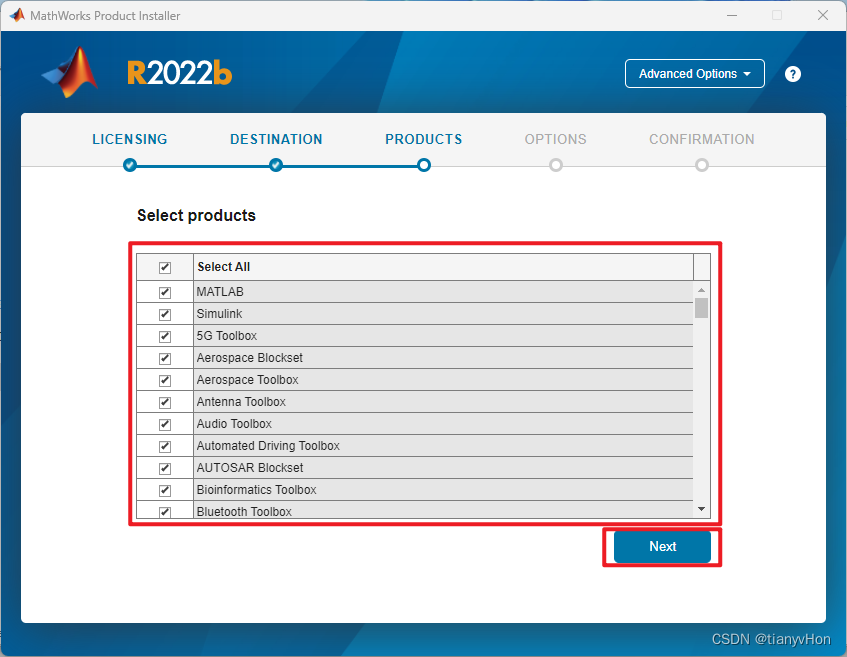Image resolution: width=847 pixels, height=657 pixels.
Task: Click the product list scrollbar thumb
Action: [x=701, y=308]
